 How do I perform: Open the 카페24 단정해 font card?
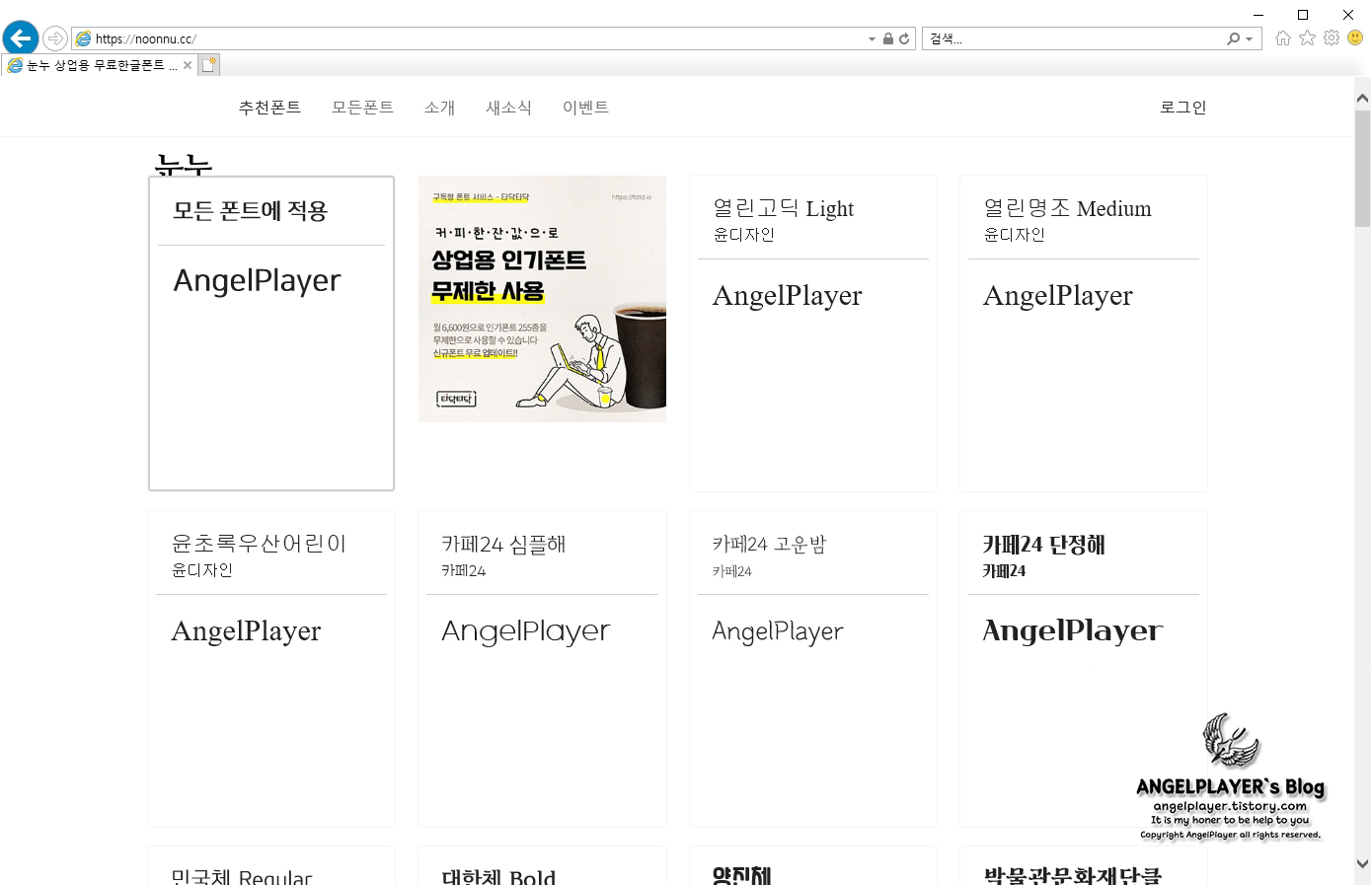tap(1084, 669)
